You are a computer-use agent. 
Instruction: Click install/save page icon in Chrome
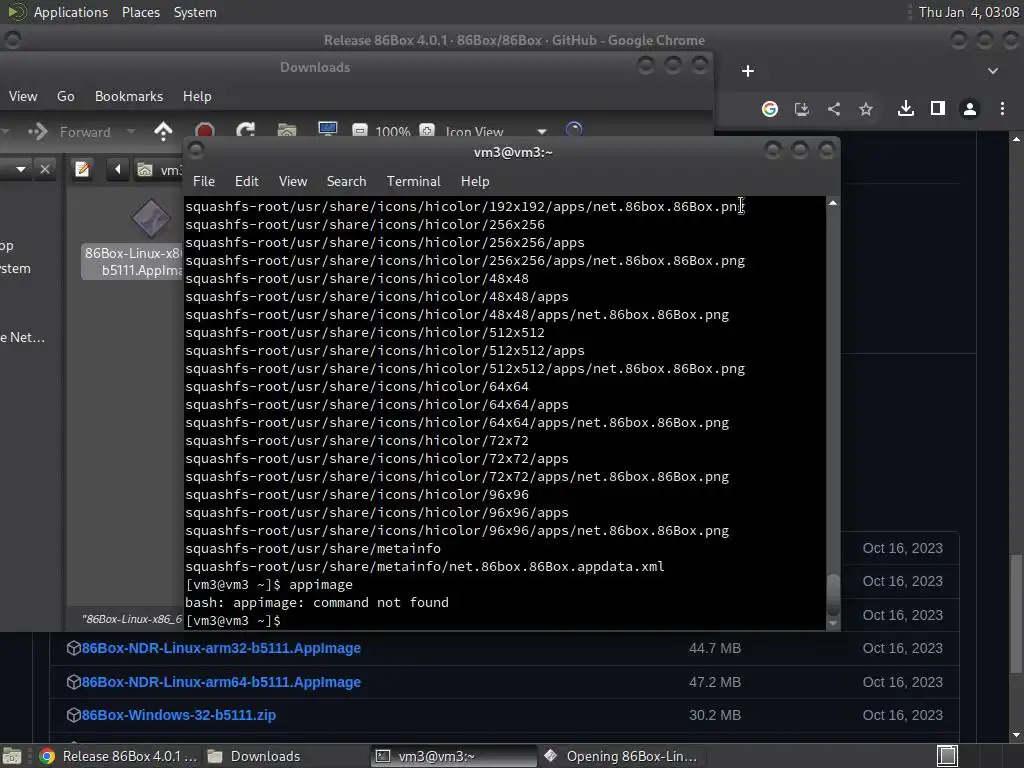coord(801,109)
